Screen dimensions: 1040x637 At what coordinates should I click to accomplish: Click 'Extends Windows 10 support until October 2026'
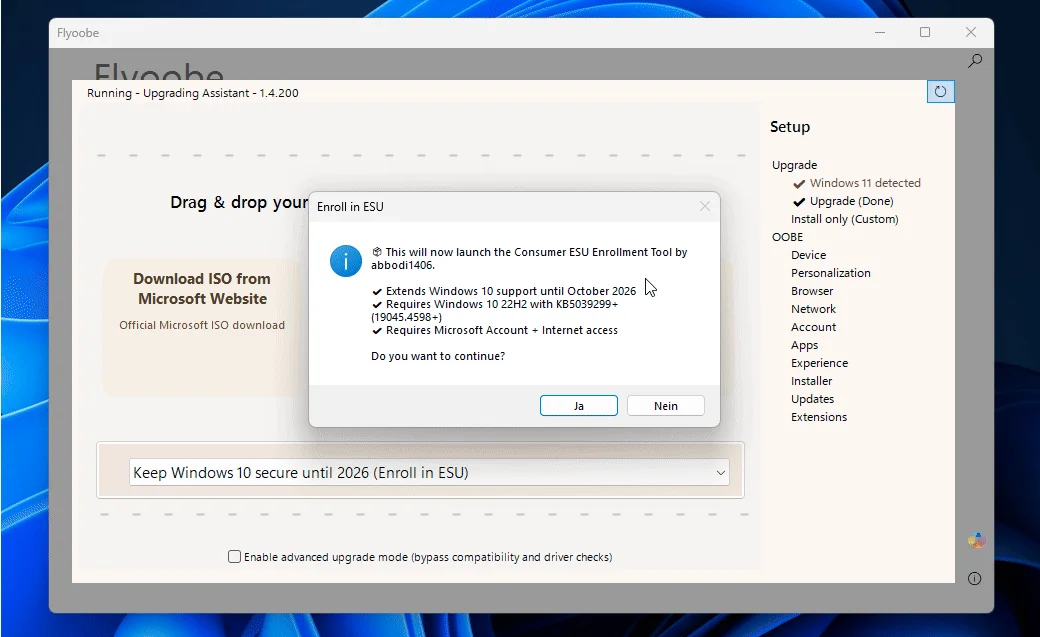click(511, 291)
